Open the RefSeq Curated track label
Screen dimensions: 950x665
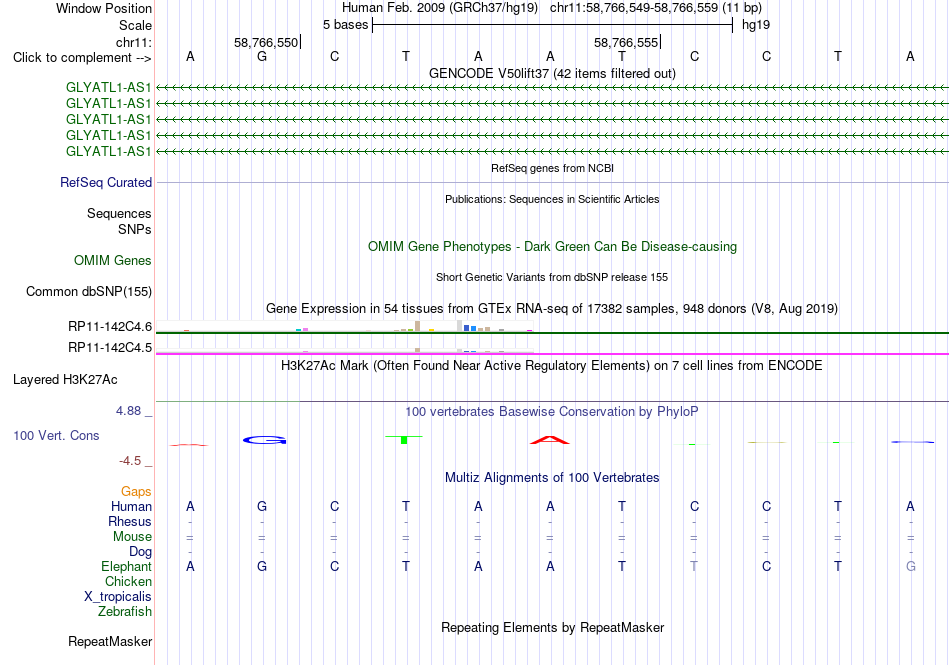point(106,182)
